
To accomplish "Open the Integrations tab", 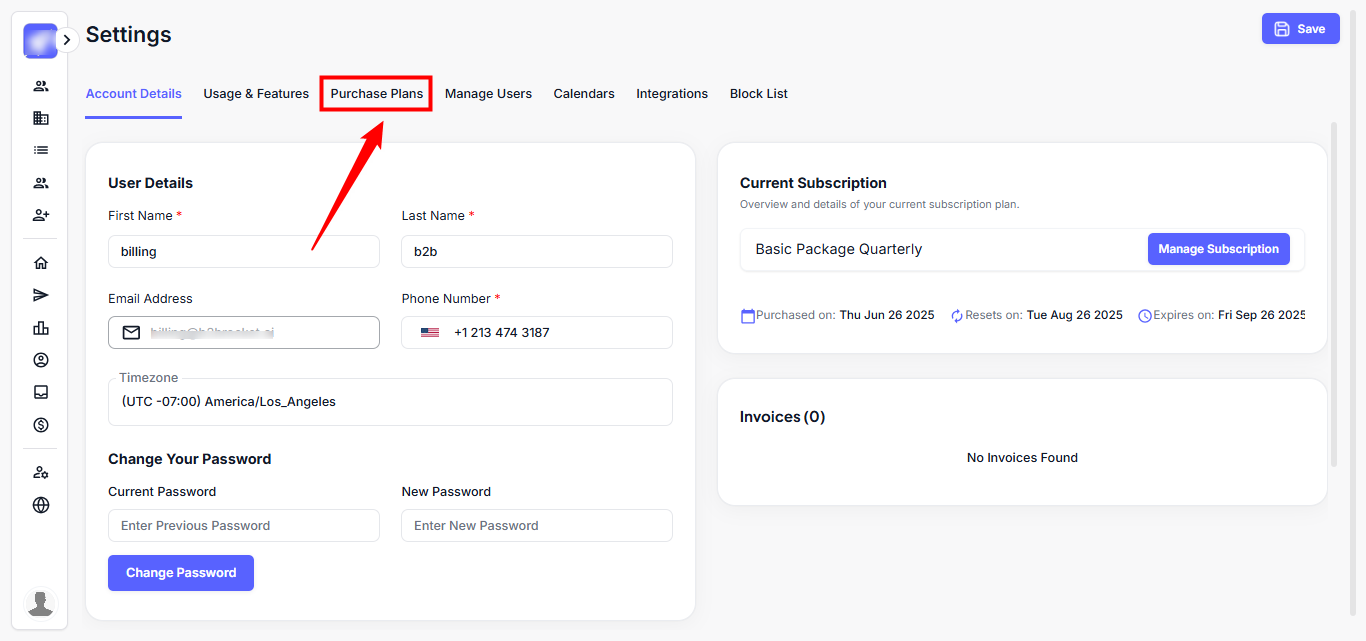I will tap(672, 94).
